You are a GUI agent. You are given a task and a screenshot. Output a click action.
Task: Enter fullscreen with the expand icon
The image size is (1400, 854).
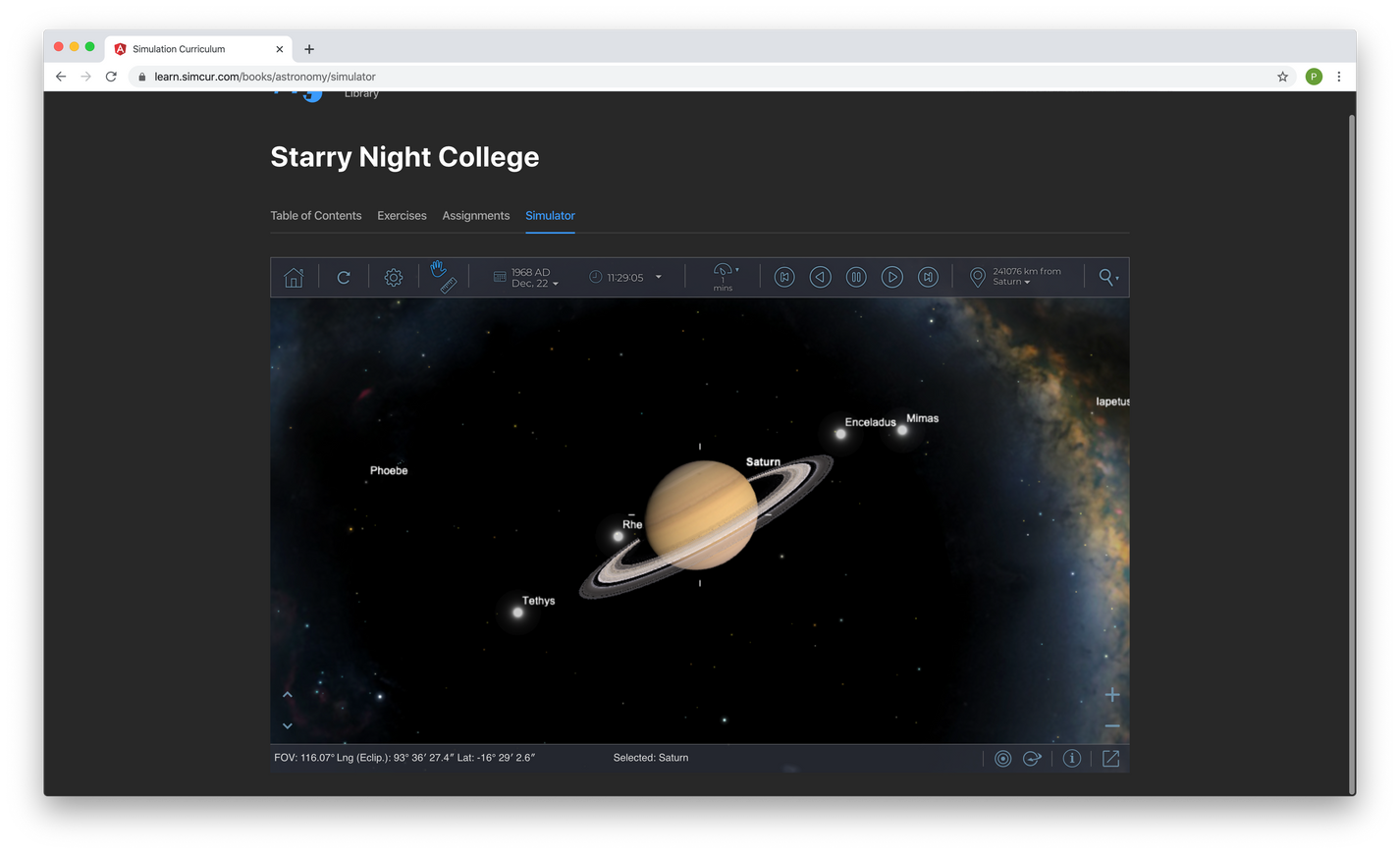(1110, 758)
